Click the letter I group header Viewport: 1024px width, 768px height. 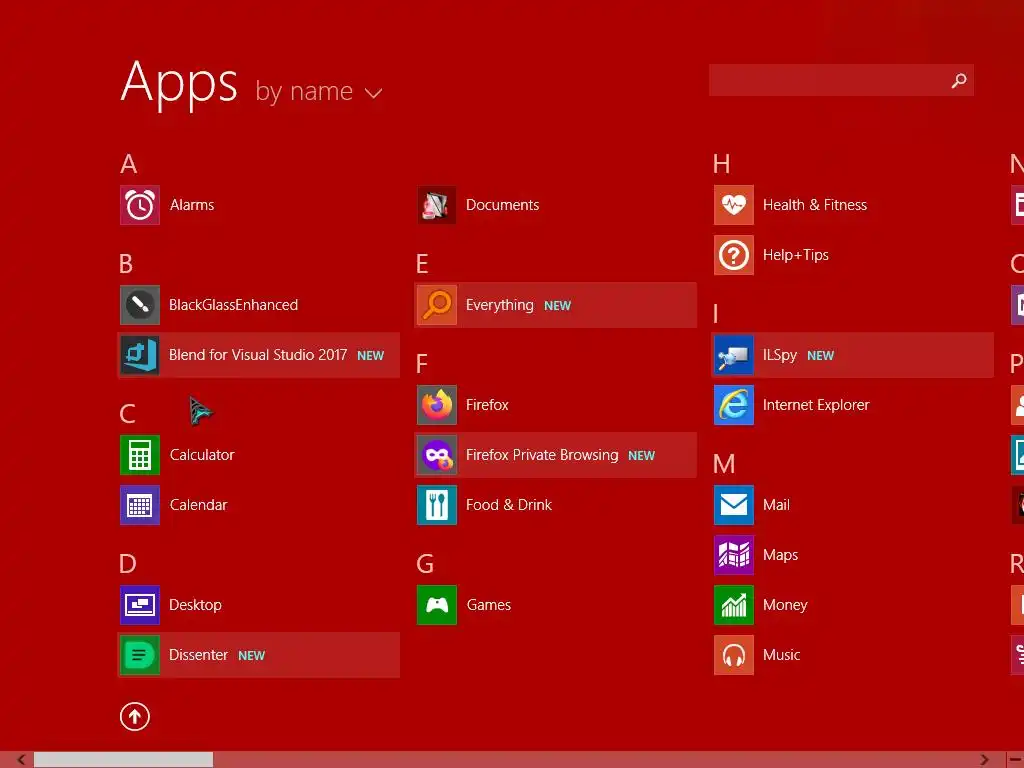coord(716,314)
